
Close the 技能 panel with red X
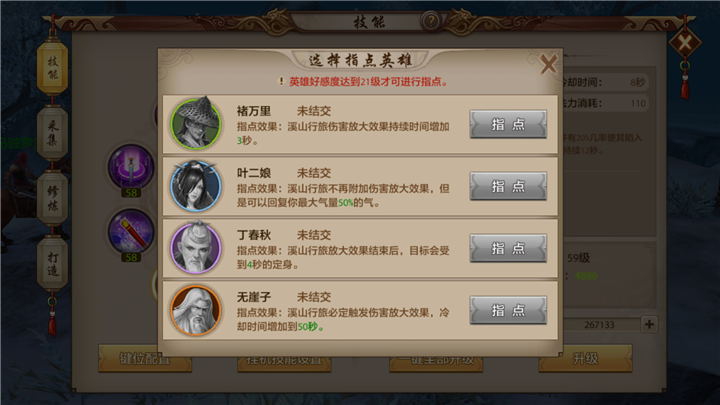(685, 44)
